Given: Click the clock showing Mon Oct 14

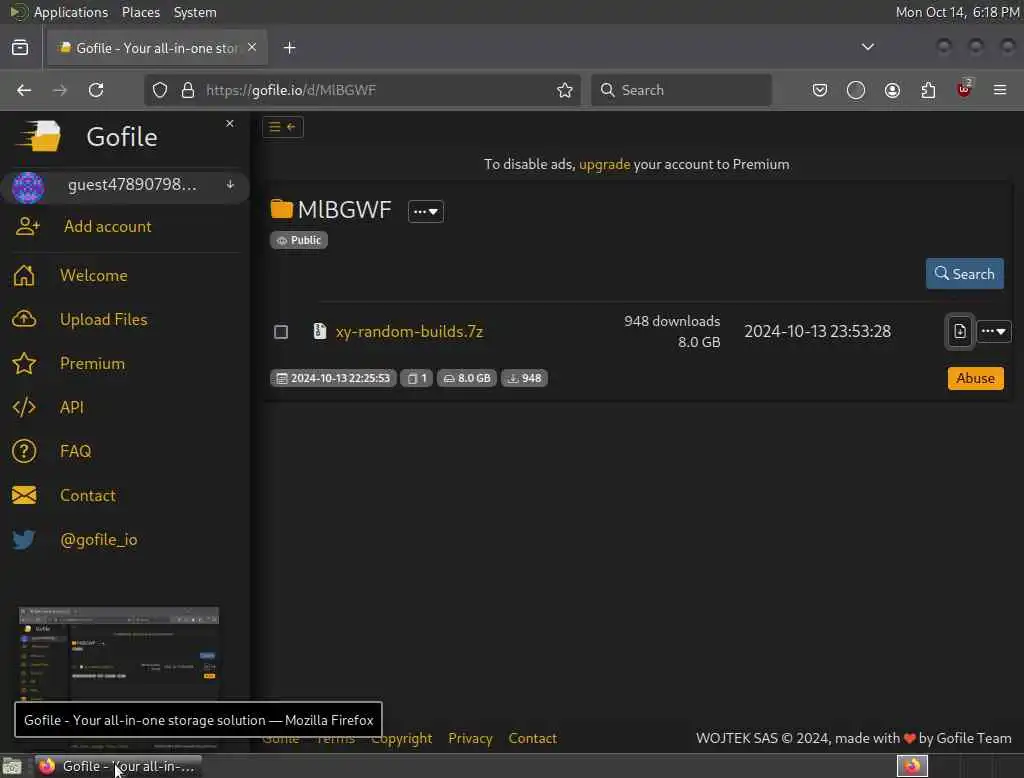Looking at the screenshot, I should click(x=957, y=12).
